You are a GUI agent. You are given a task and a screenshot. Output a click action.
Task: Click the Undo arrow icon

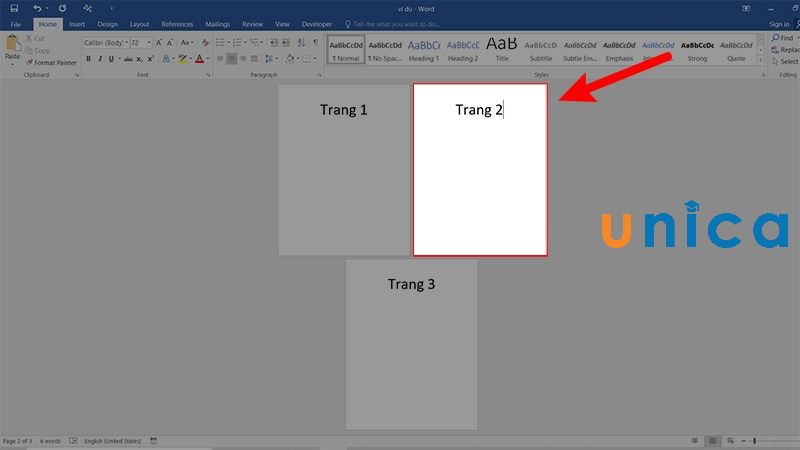(37, 8)
